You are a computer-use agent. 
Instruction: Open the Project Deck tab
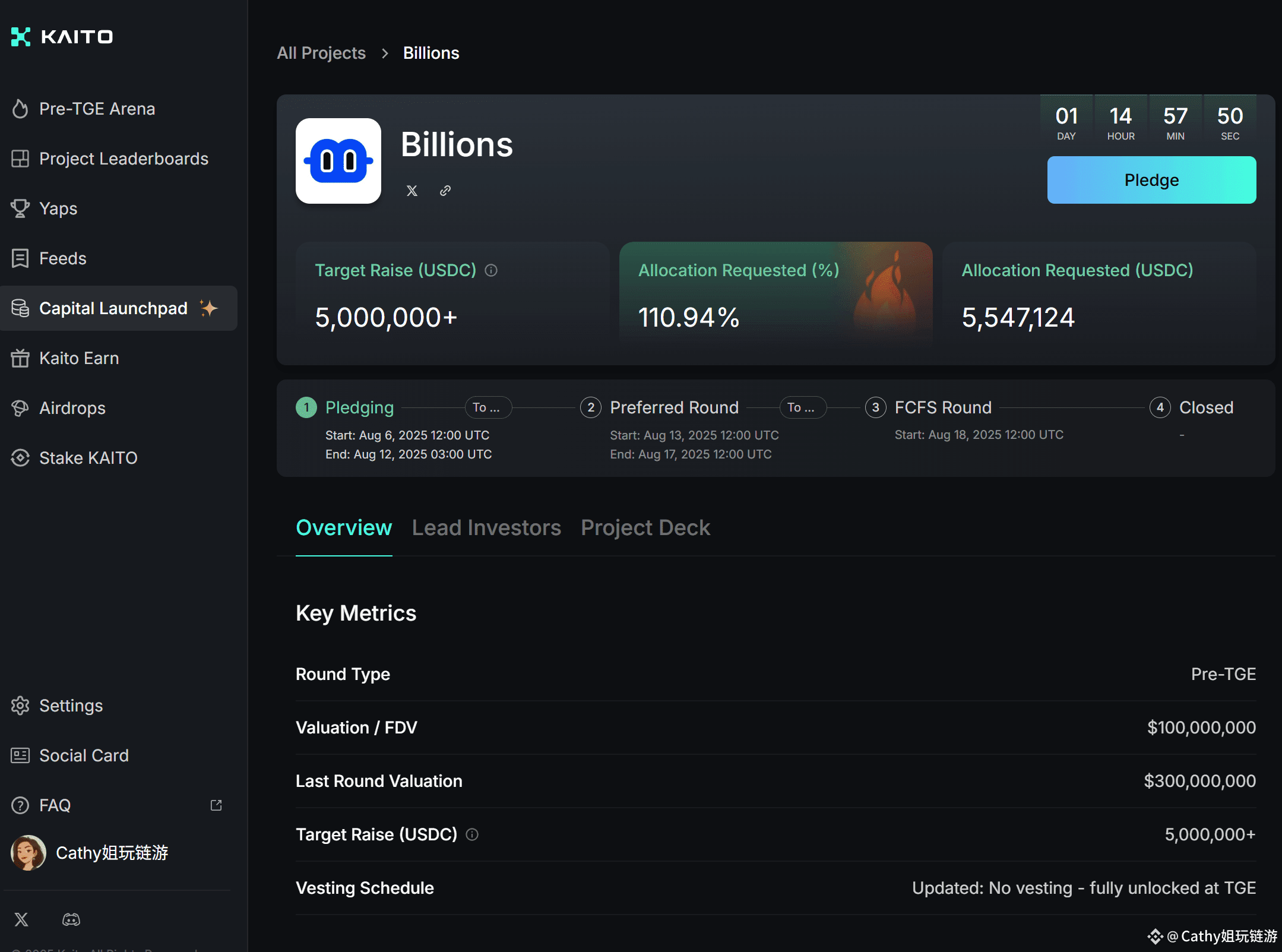(x=645, y=527)
